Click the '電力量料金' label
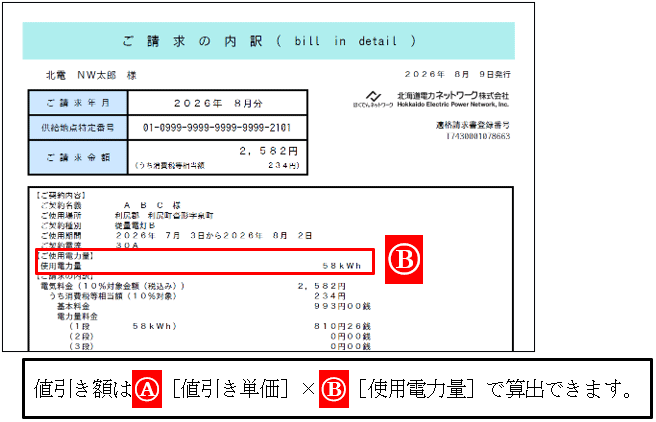656x422 pixels. [77, 316]
